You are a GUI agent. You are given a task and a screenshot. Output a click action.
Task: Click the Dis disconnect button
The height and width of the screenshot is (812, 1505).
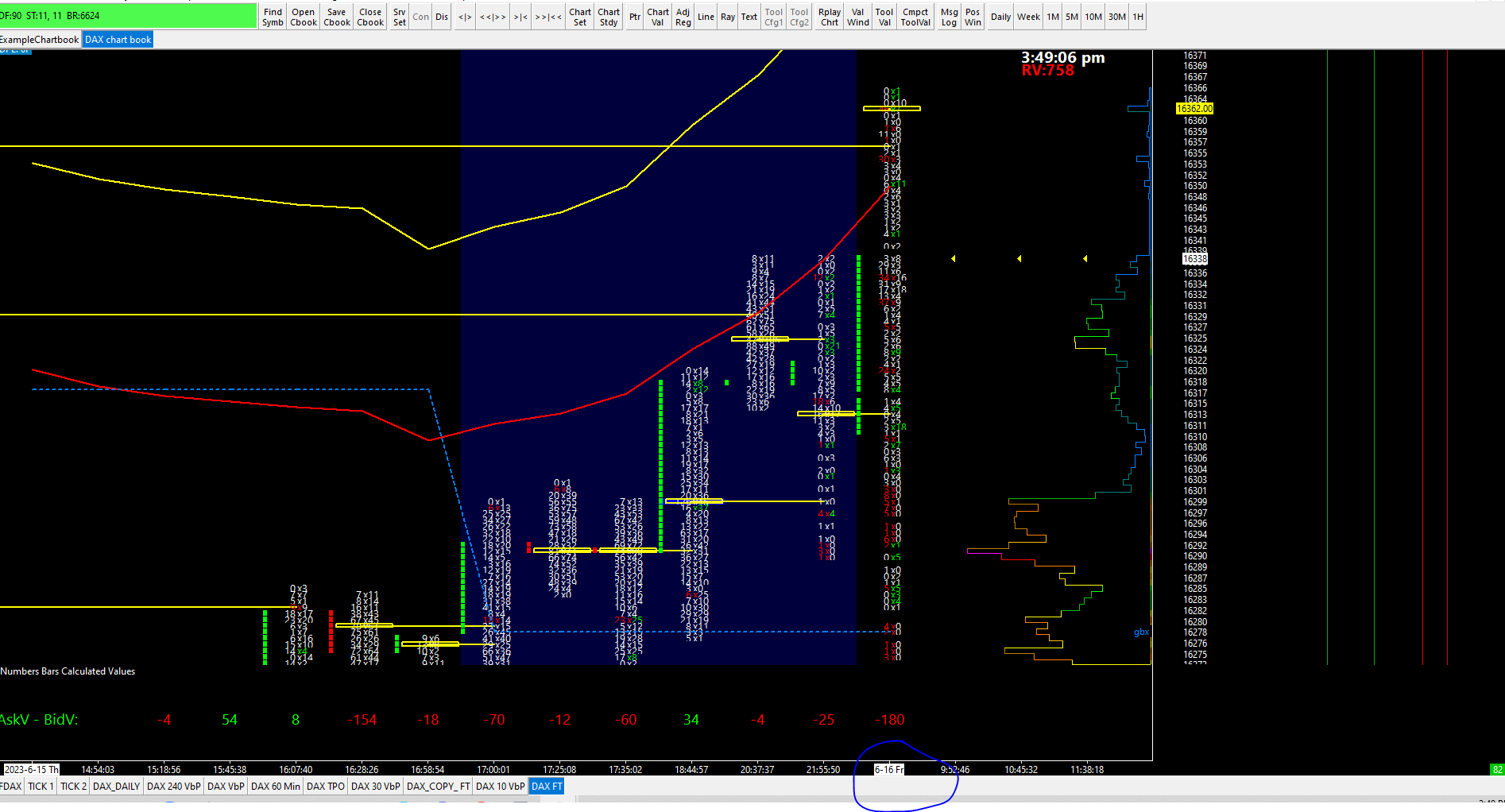point(442,17)
